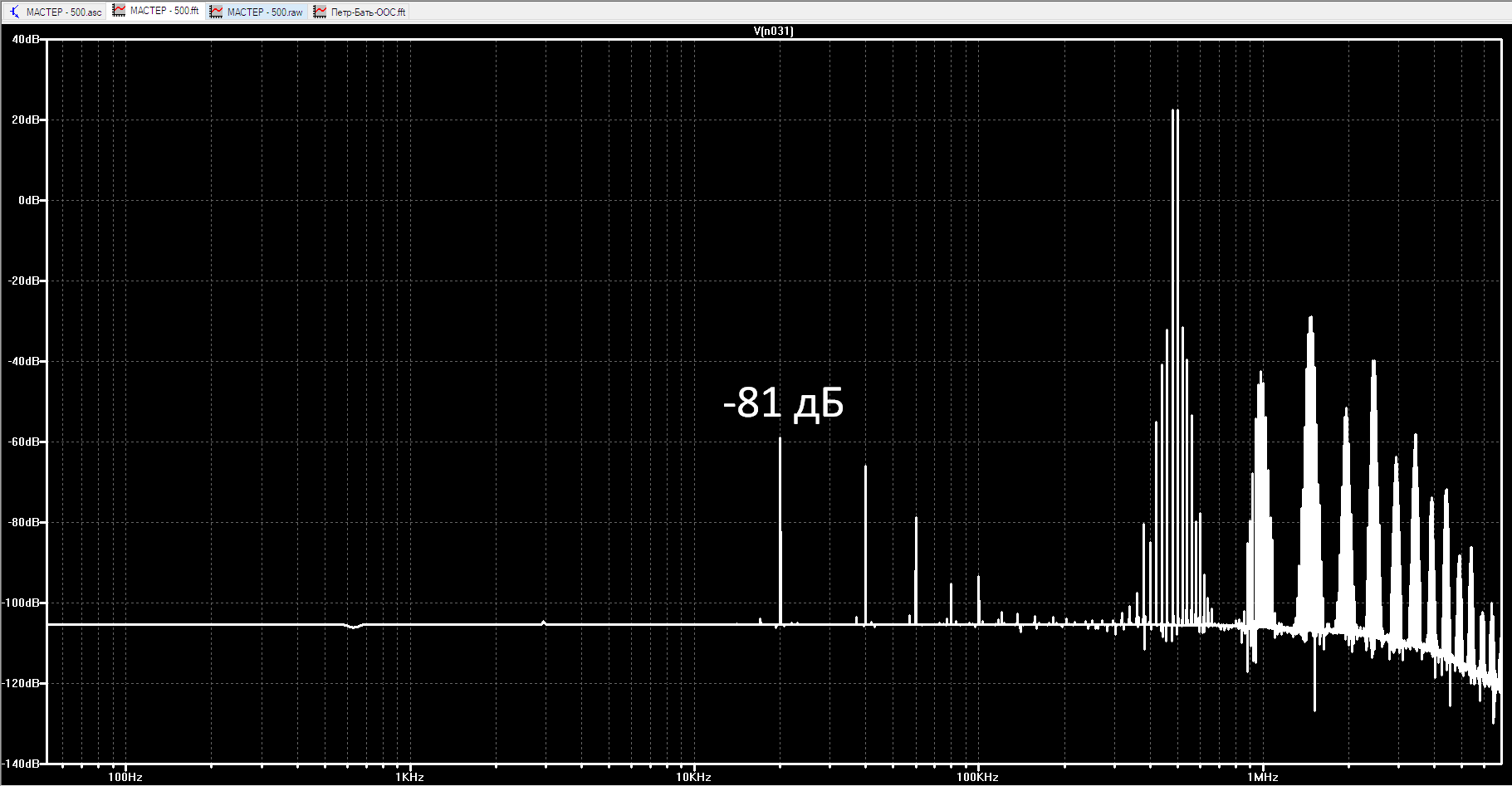Click the waveform icon of the Петр-Бать-ООС.fft tab
The image size is (1512, 786).
(x=320, y=12)
